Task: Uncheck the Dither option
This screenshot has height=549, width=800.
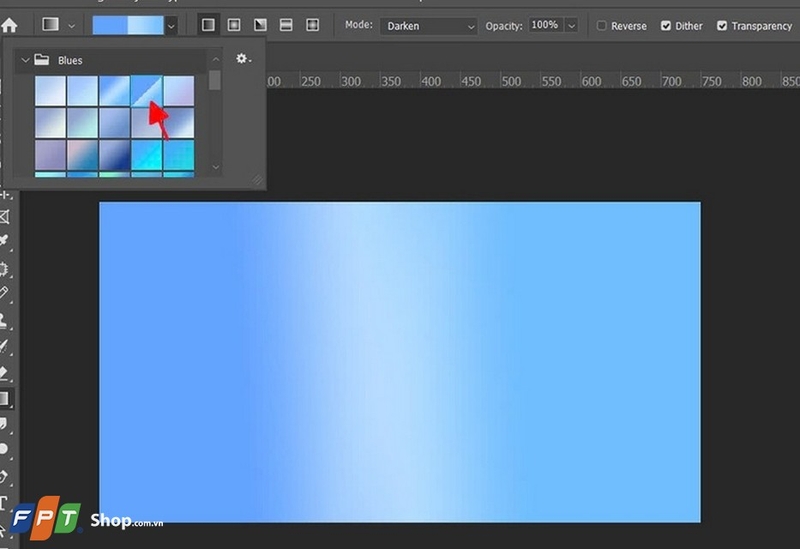Action: click(x=666, y=26)
